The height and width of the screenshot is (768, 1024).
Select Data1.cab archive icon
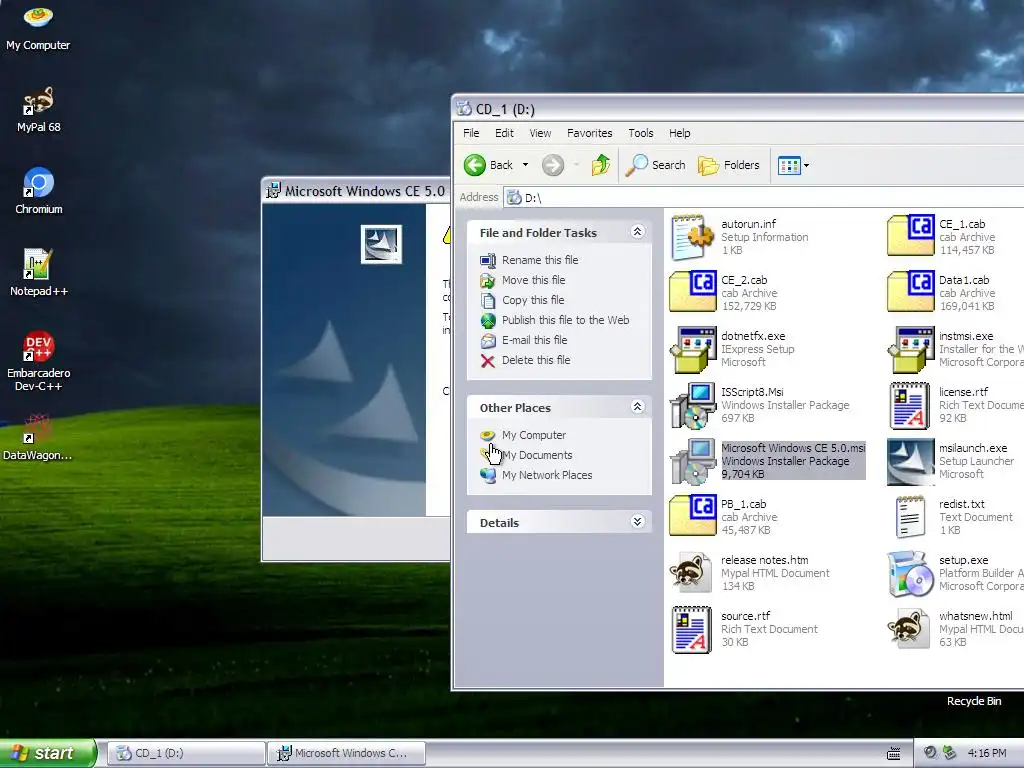(911, 292)
